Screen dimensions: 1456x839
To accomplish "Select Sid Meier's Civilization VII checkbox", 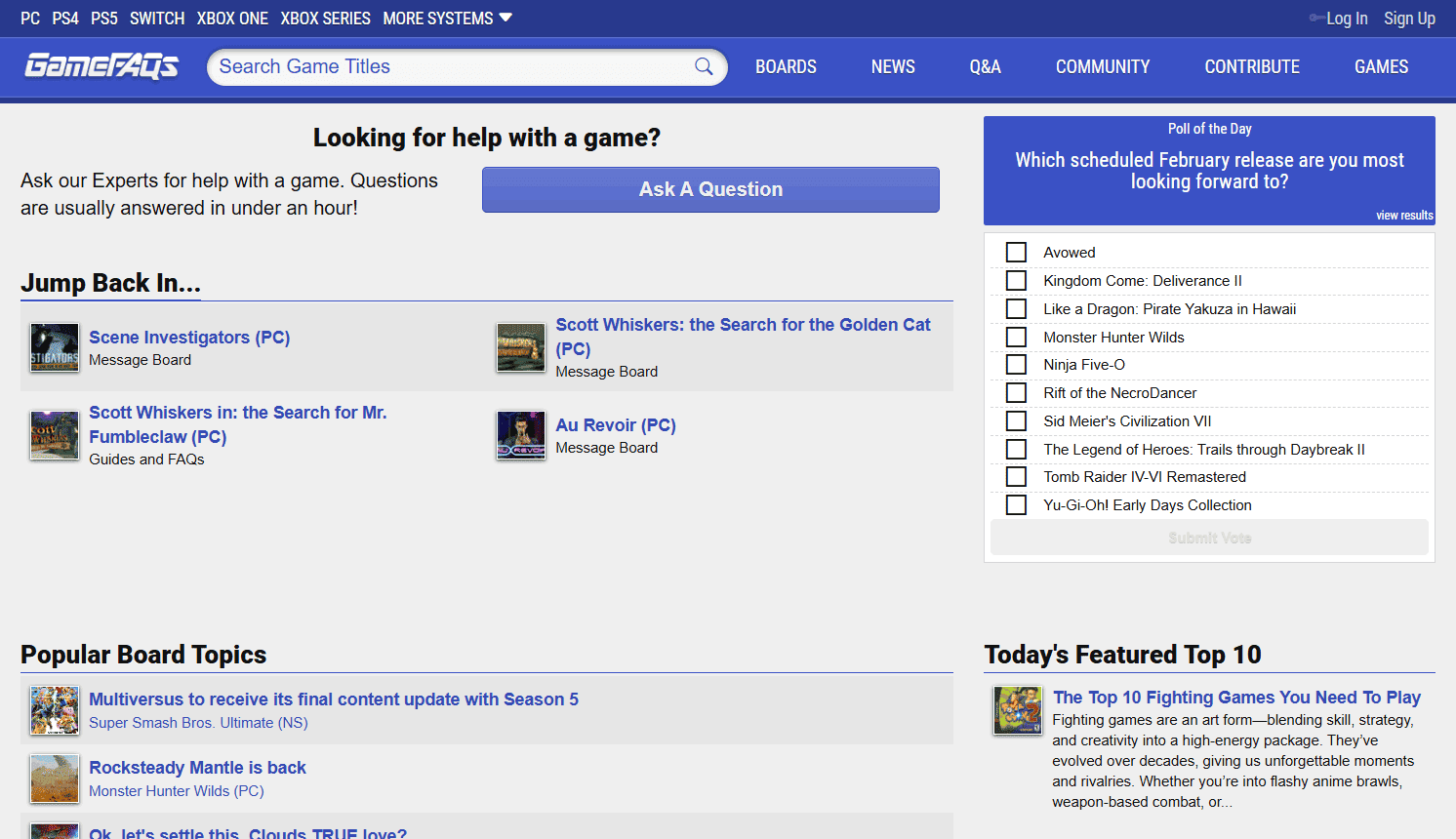I will coord(1016,421).
